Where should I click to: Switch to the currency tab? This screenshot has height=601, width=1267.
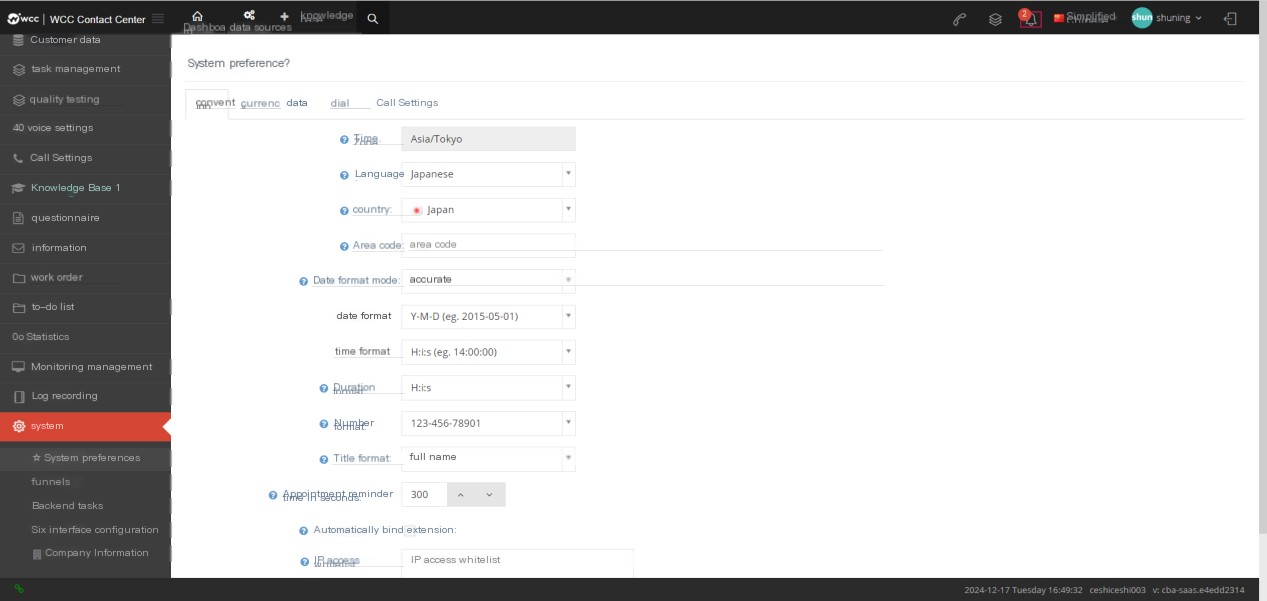(260, 103)
